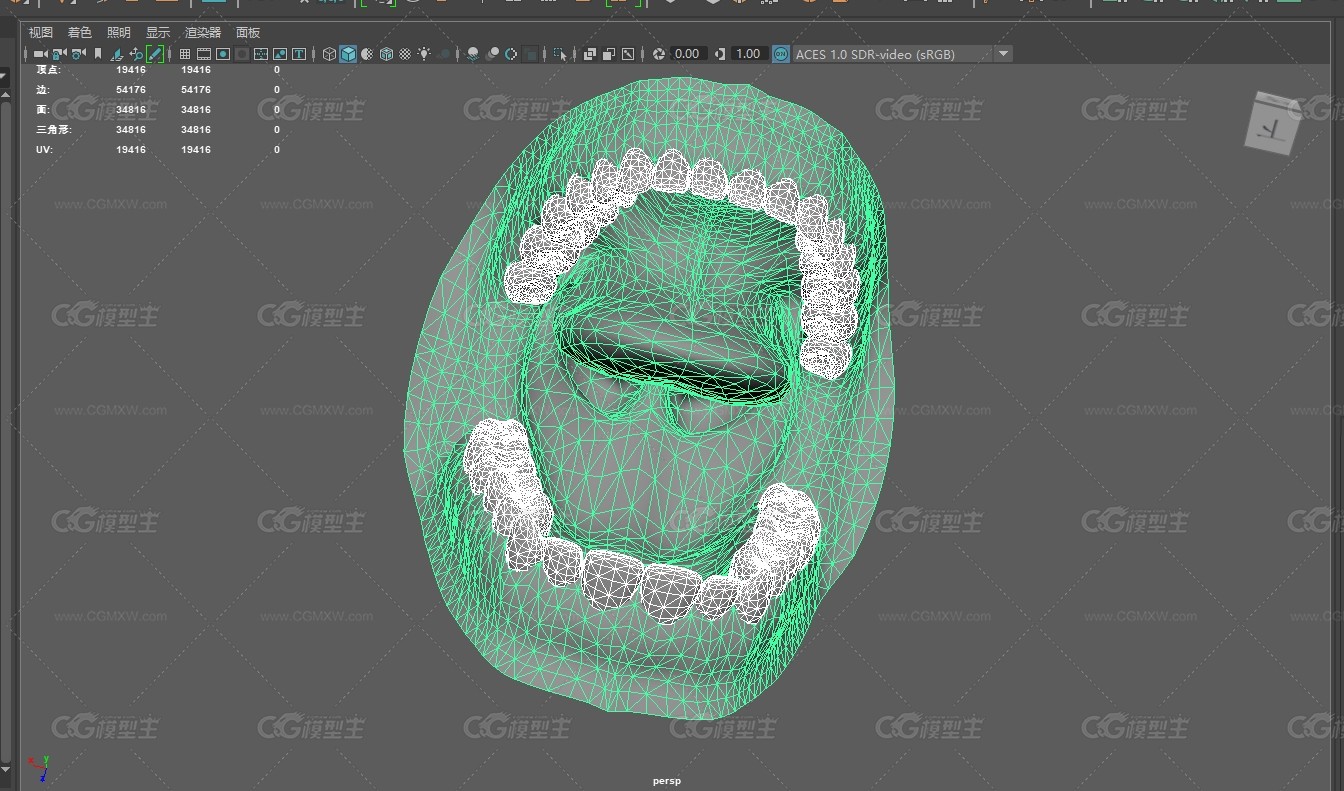Select smooth shade all cube icon
This screenshot has width=1344, height=791.
point(348,54)
